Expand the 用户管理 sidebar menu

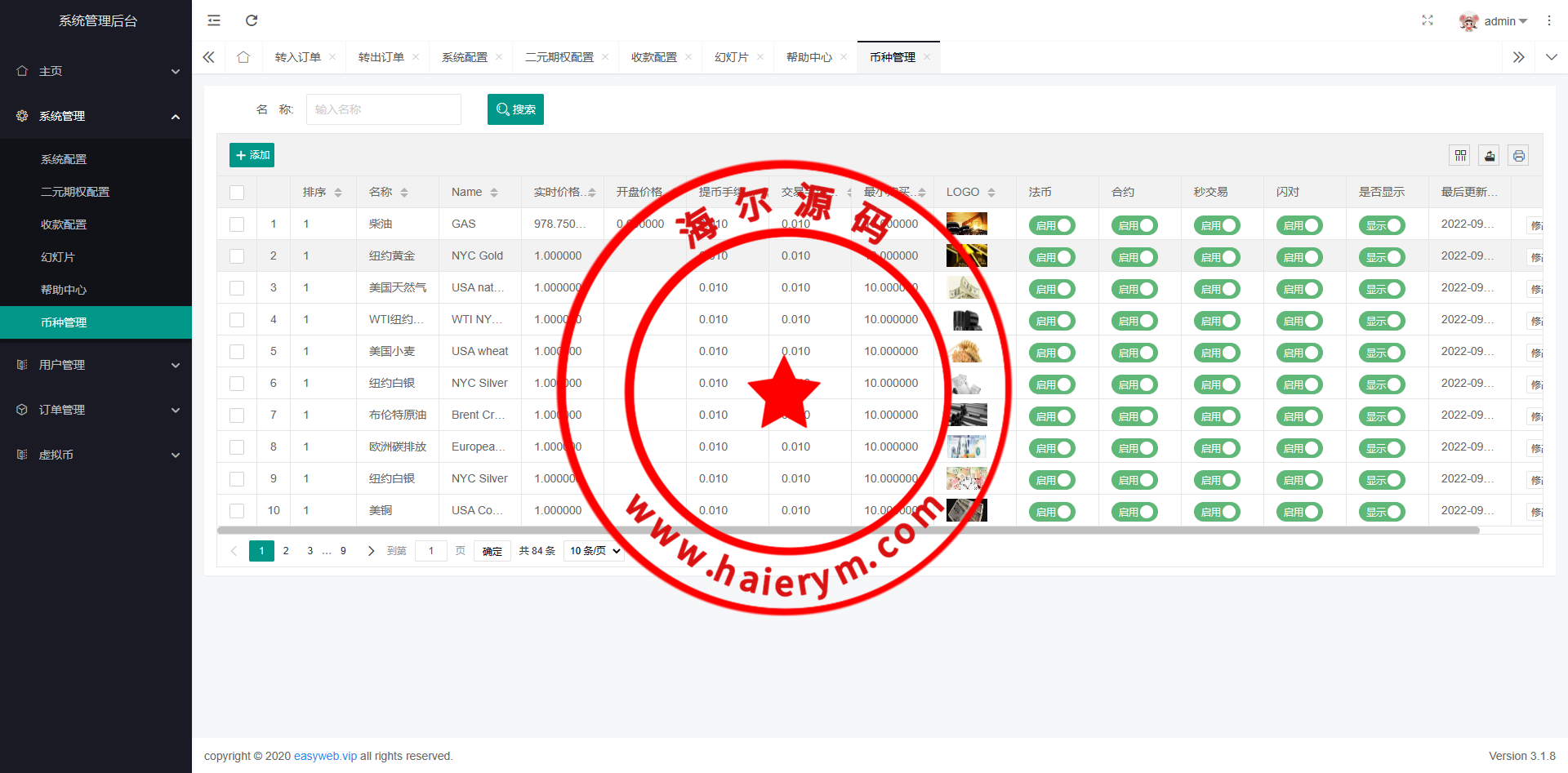pos(96,365)
